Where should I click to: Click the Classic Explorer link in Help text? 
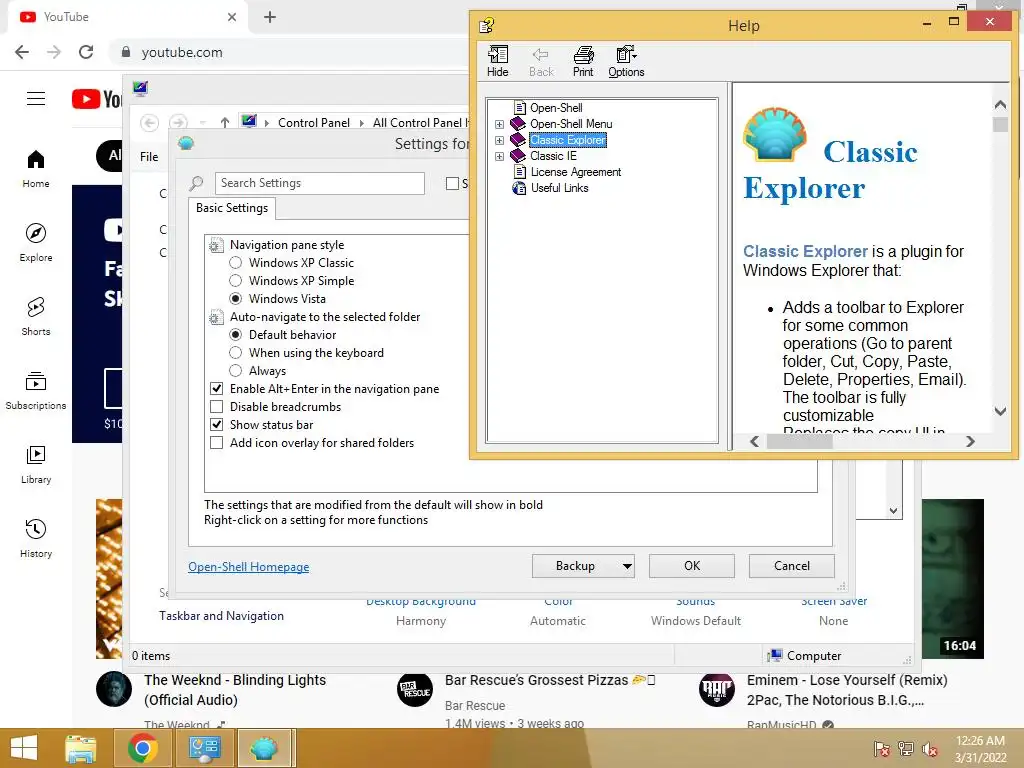[805, 251]
